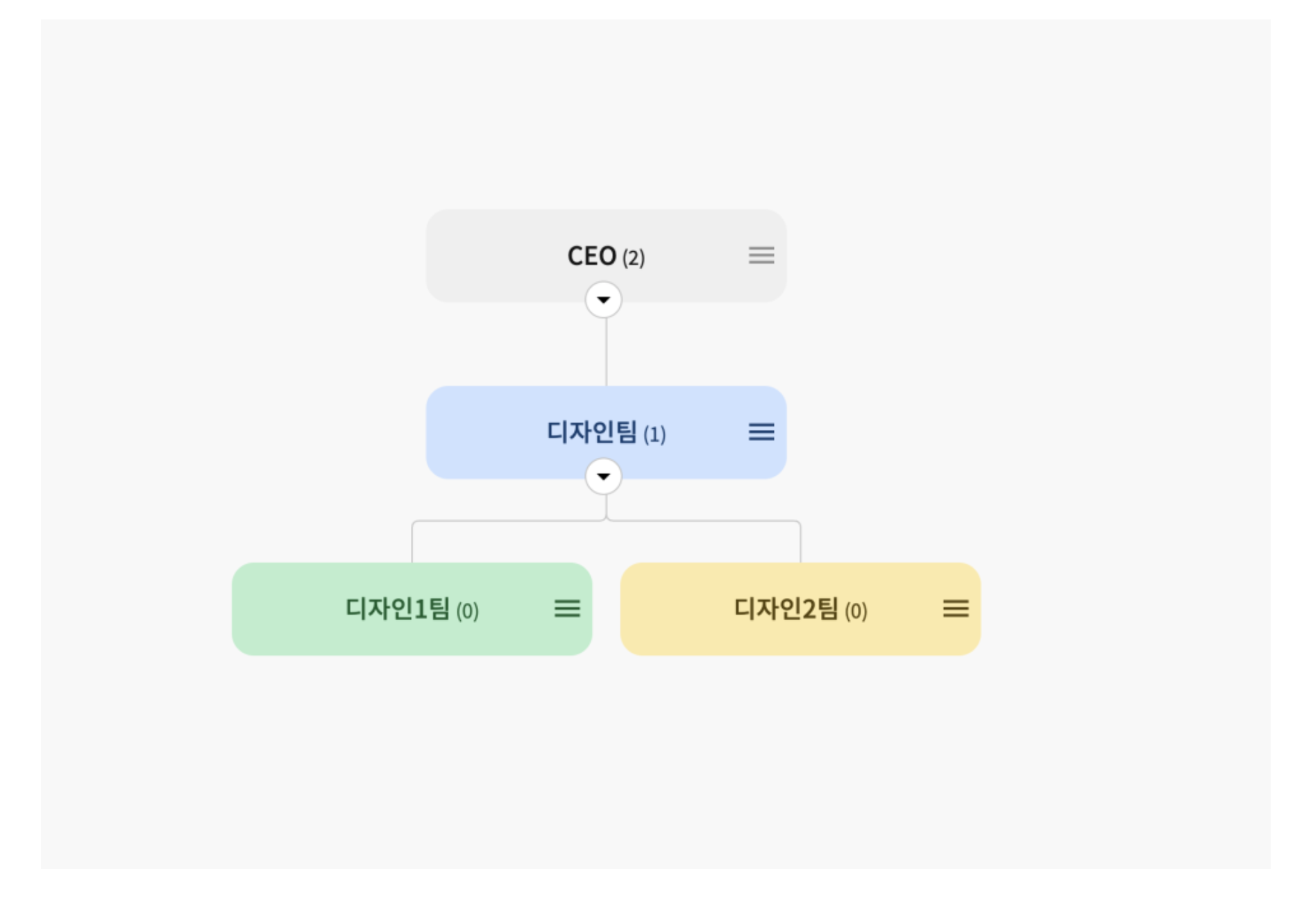The image size is (1302, 924).
Task: Open the 디자인2팀 hamburger menu icon
Action: 956,609
